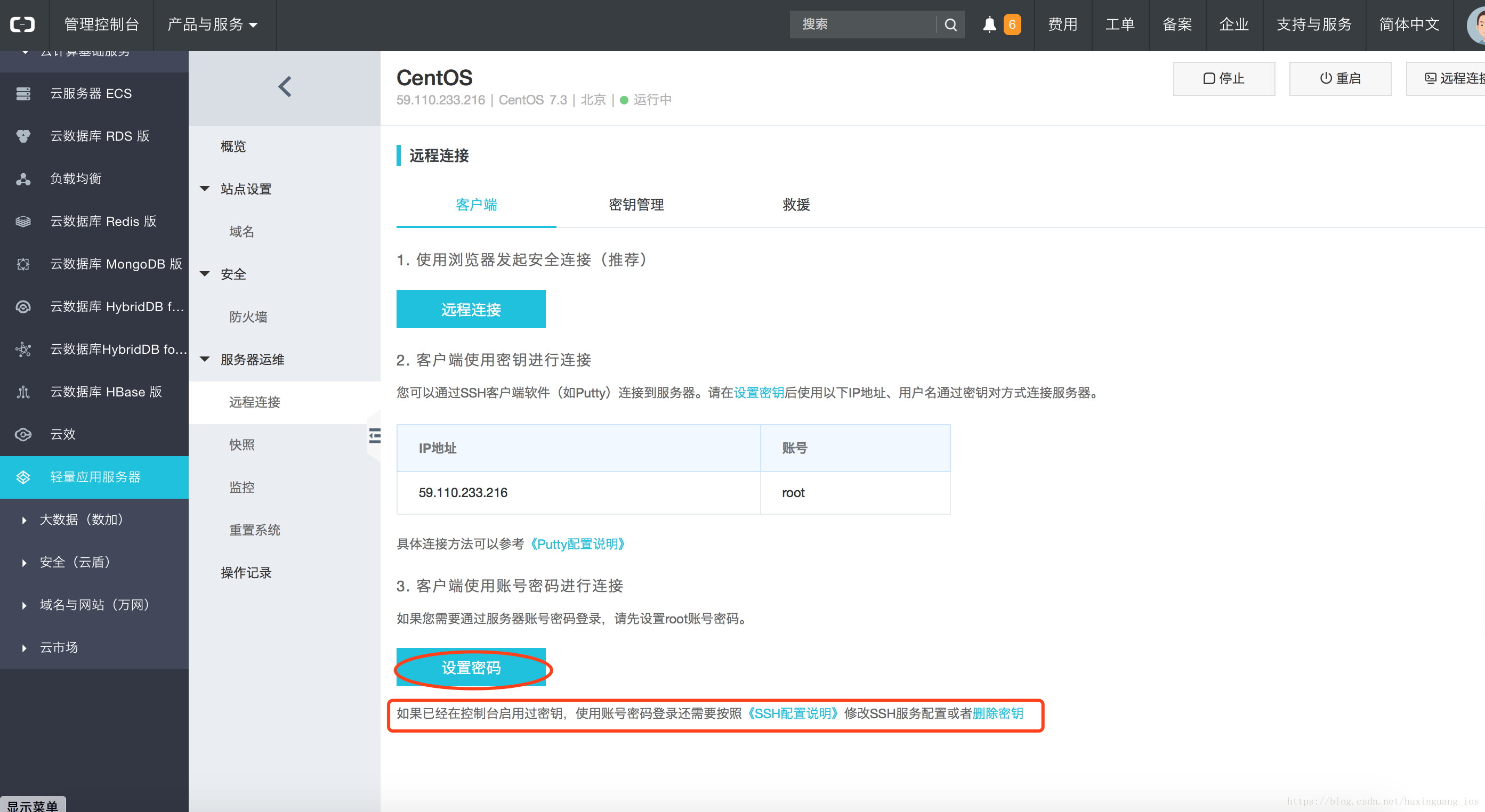Open the 费用 menu
Viewport: 1485px width, 812px height.
tap(1062, 25)
